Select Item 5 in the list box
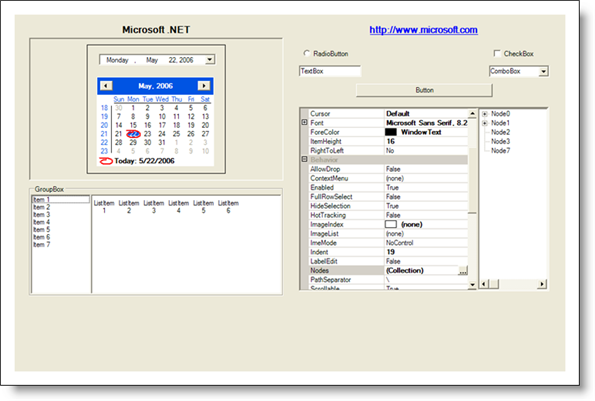Screen dimensions: 595x401 [60, 230]
